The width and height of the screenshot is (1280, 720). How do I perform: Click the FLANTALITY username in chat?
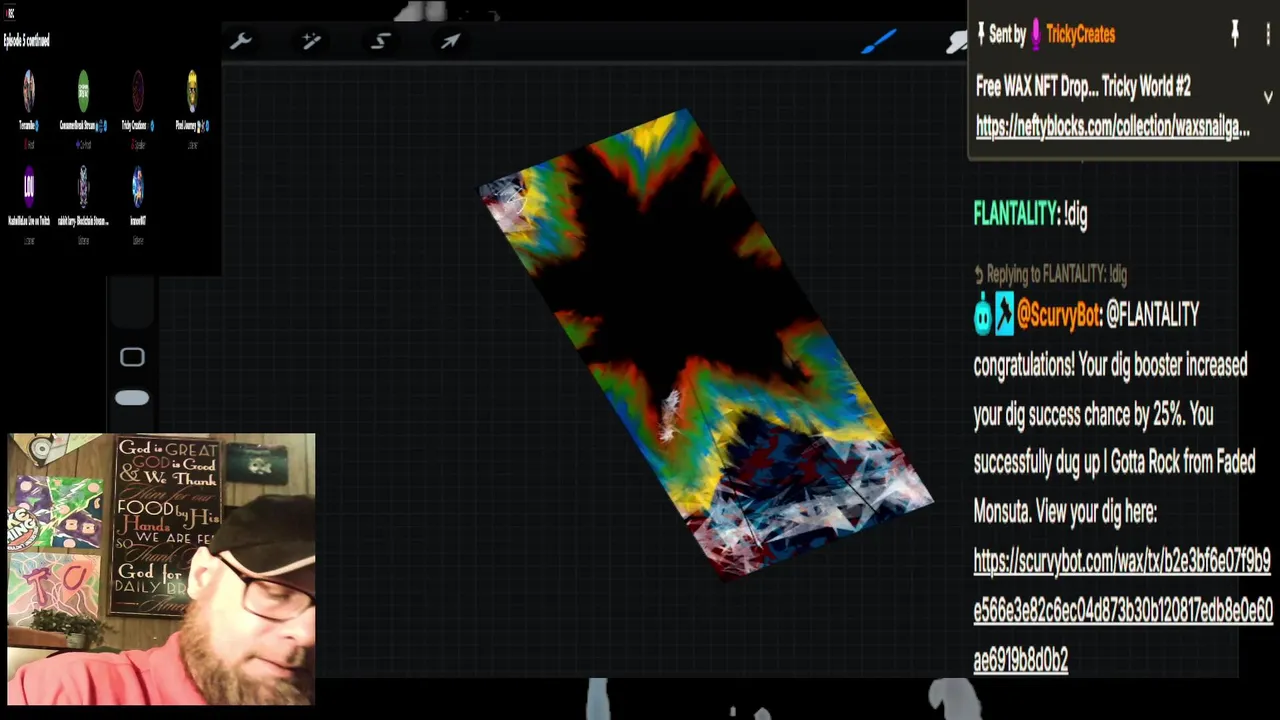tap(1016, 214)
